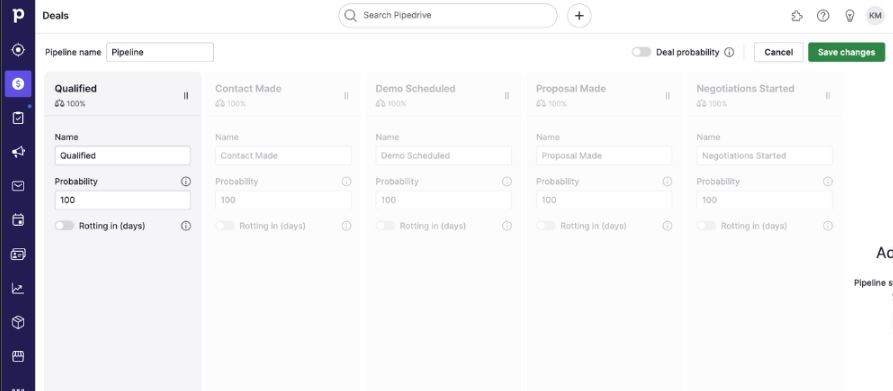Image resolution: width=893 pixels, height=391 pixels.
Task: Click Demo Scheduled Probability info icon
Action: point(507,182)
